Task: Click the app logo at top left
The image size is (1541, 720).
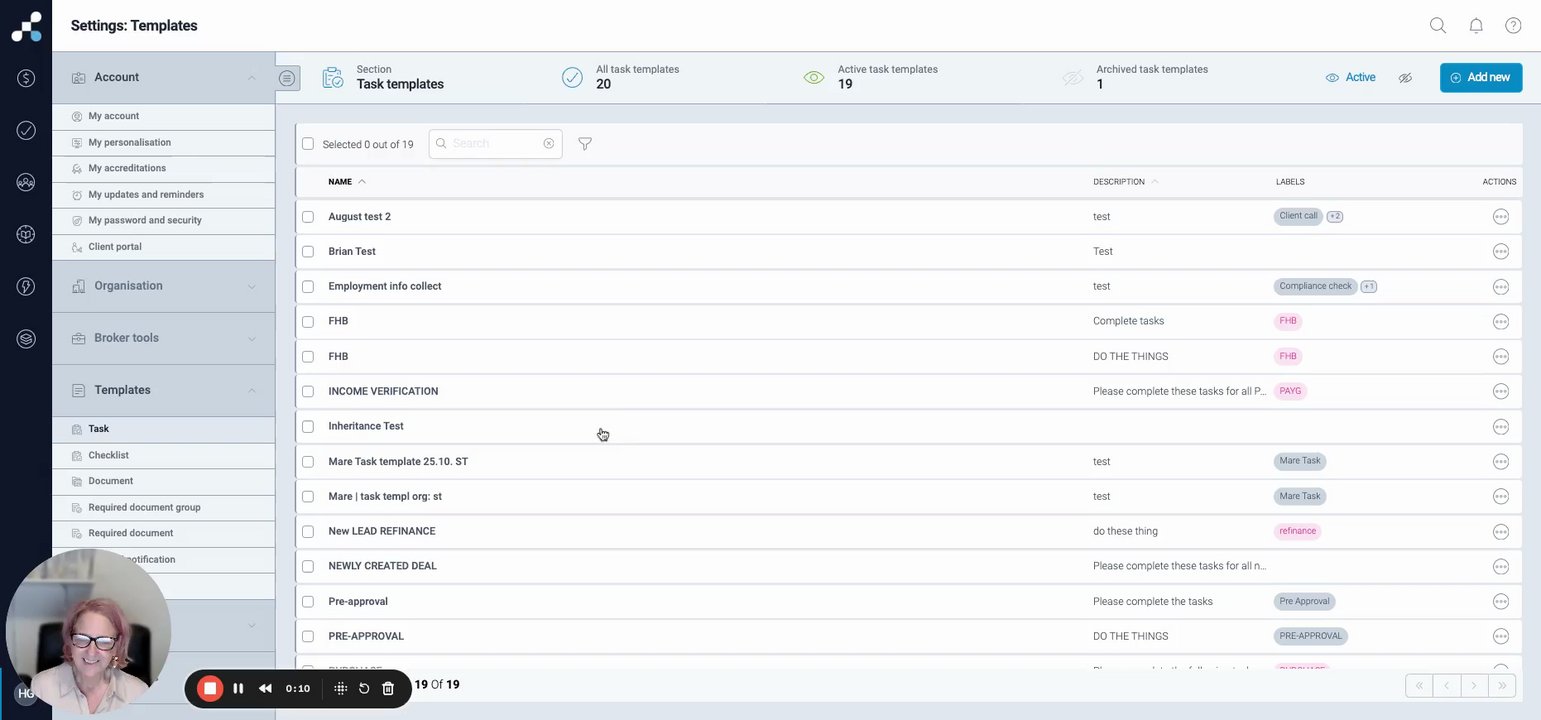Action: [27, 26]
